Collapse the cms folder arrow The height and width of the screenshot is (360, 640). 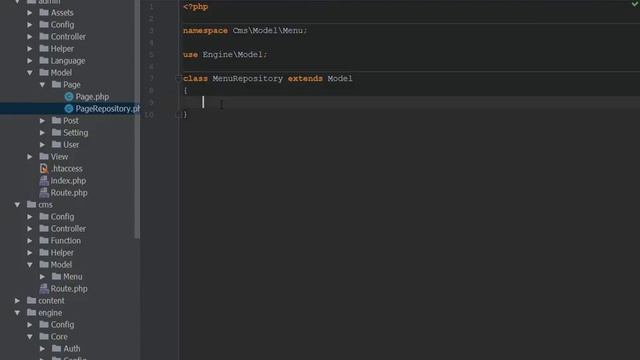click(x=17, y=205)
